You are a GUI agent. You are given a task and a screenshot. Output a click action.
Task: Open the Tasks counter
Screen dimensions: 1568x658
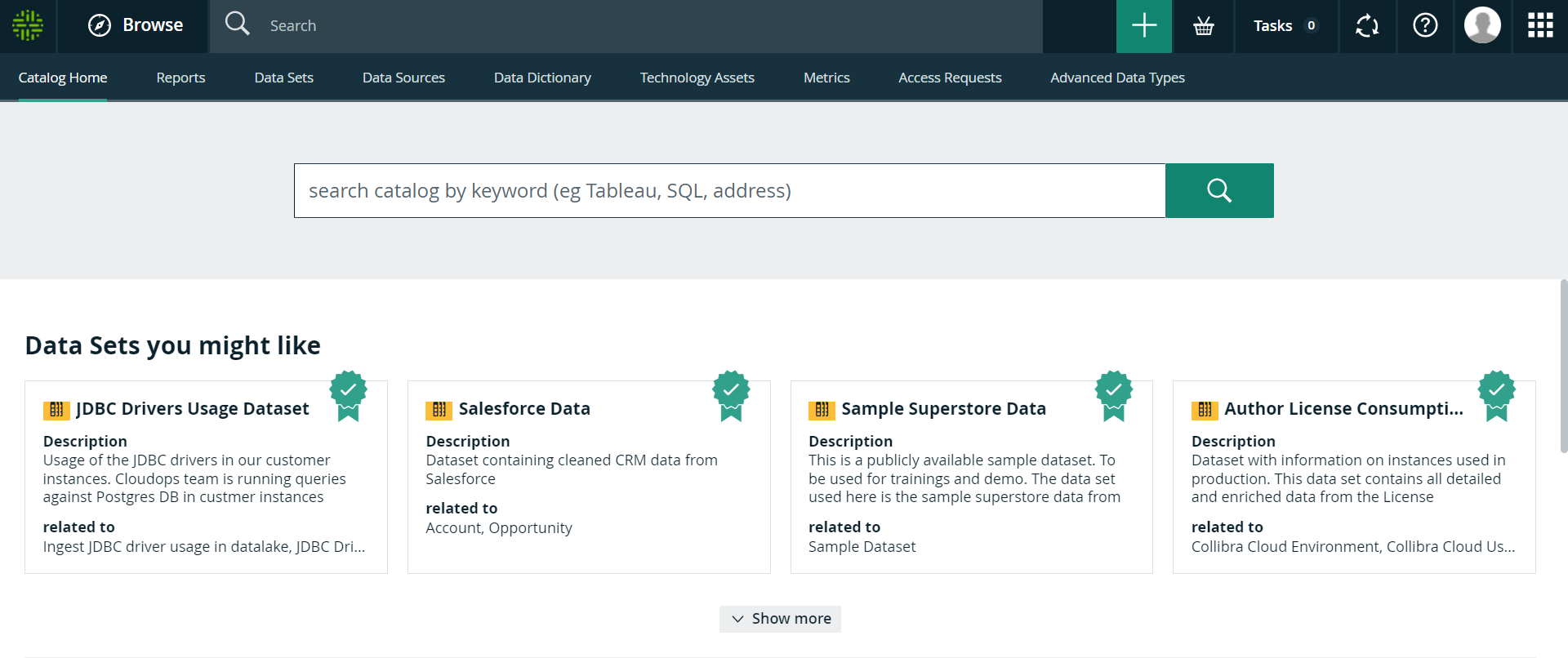pos(1285,26)
